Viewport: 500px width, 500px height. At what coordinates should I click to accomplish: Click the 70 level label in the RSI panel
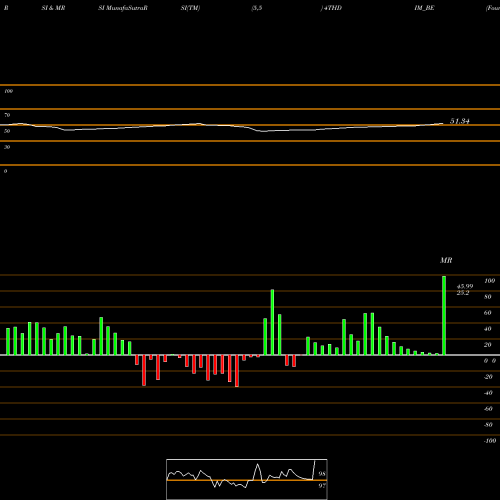click(7, 115)
